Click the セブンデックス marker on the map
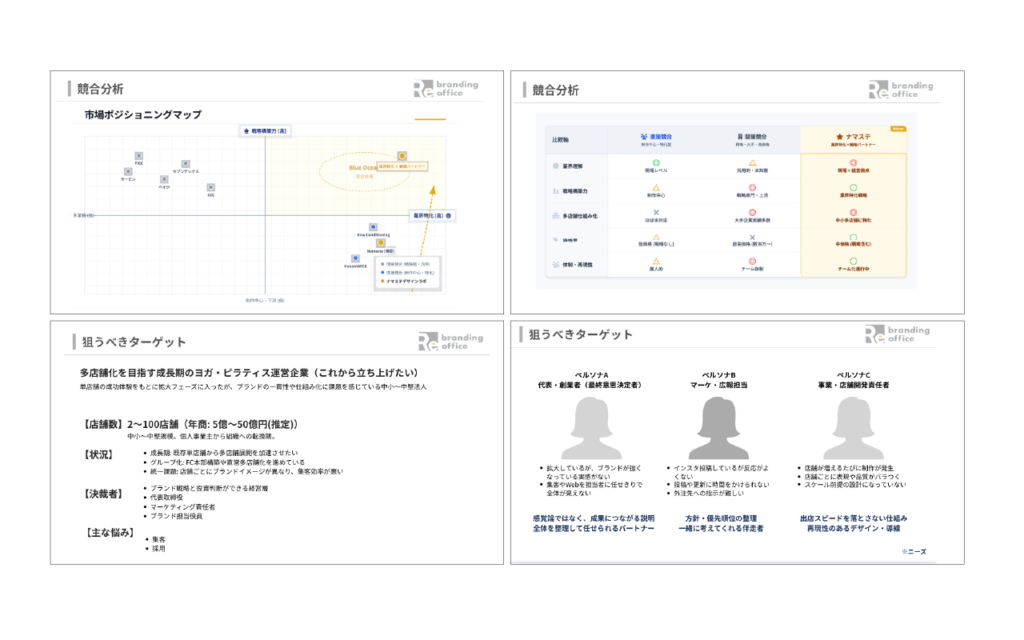This screenshot has width=1024, height=640. coord(185,164)
